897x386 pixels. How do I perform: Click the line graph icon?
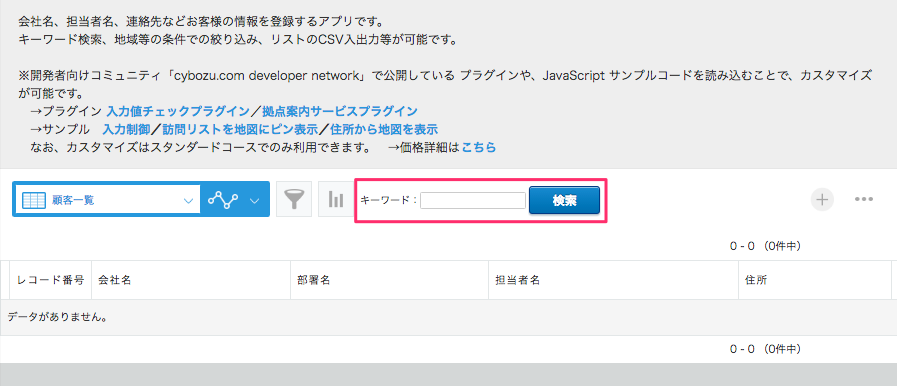click(223, 200)
